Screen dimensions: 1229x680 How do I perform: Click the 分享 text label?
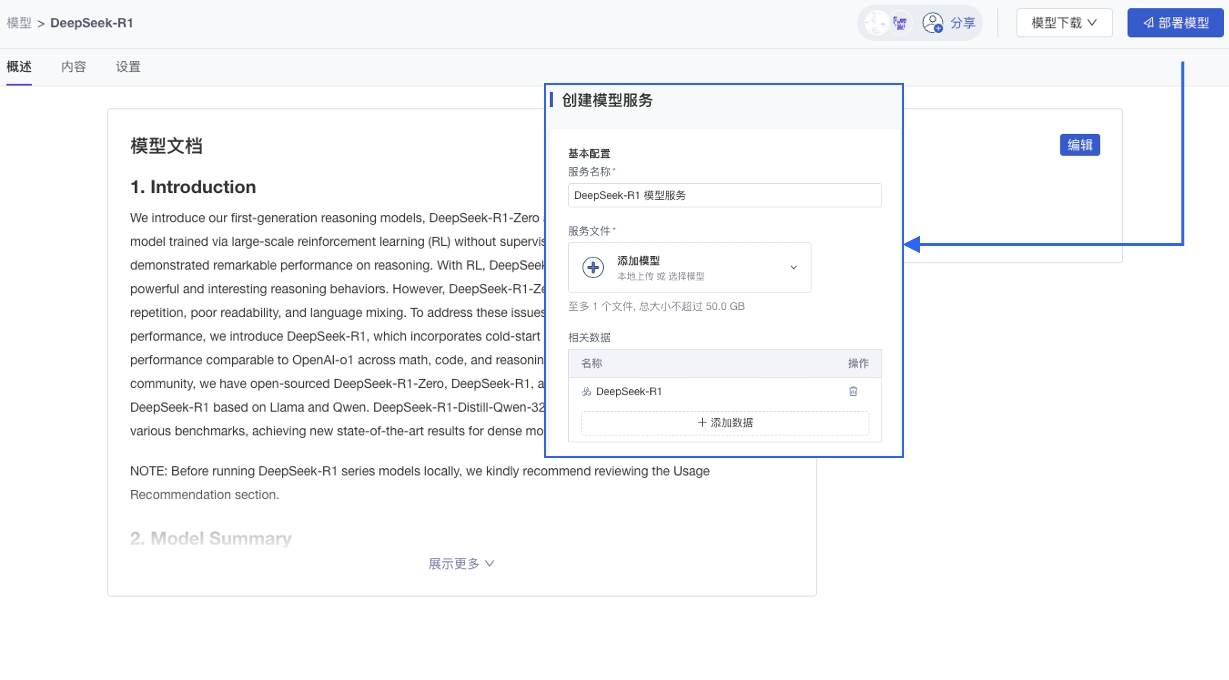pos(962,23)
